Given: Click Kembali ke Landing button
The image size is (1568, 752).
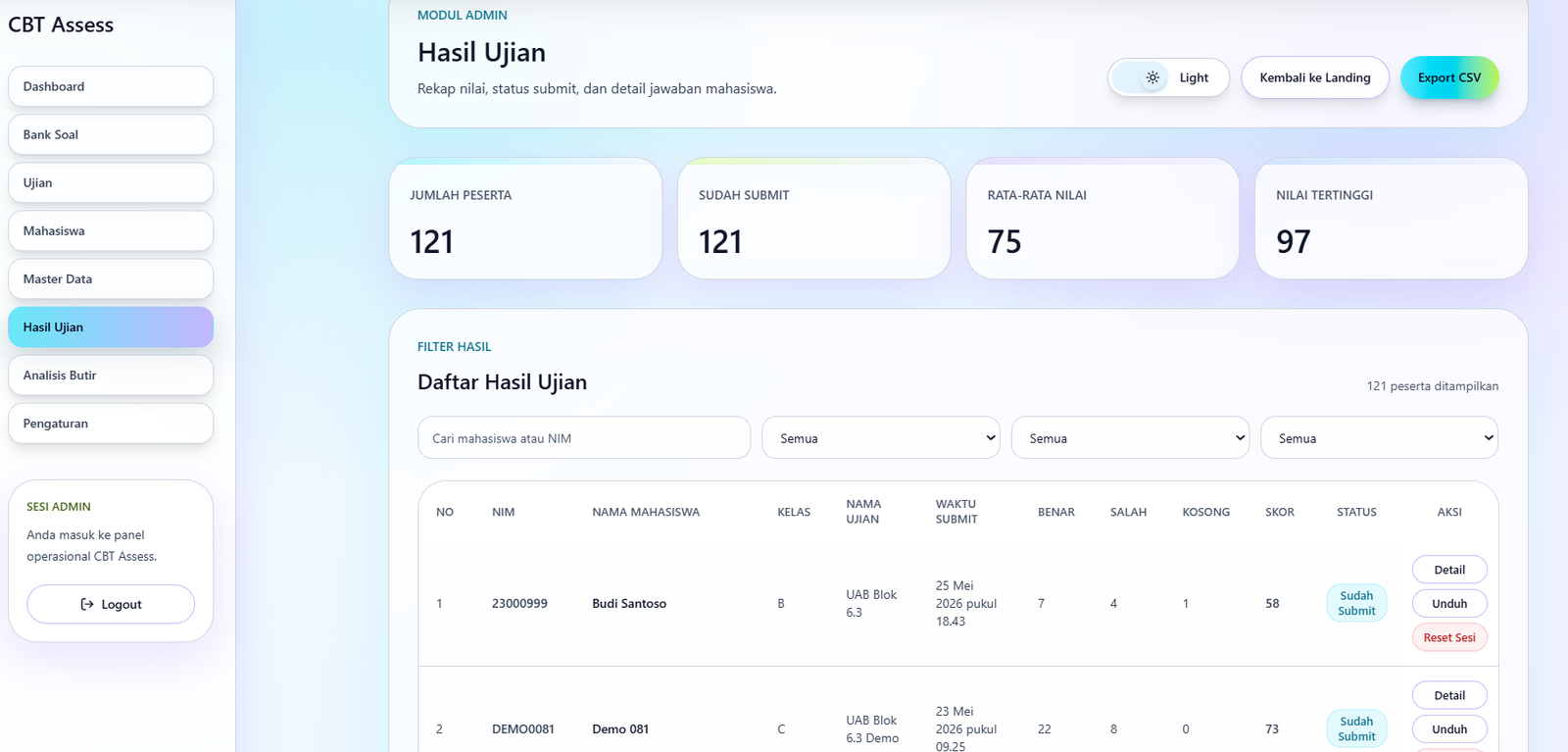Looking at the screenshot, I should [x=1315, y=77].
